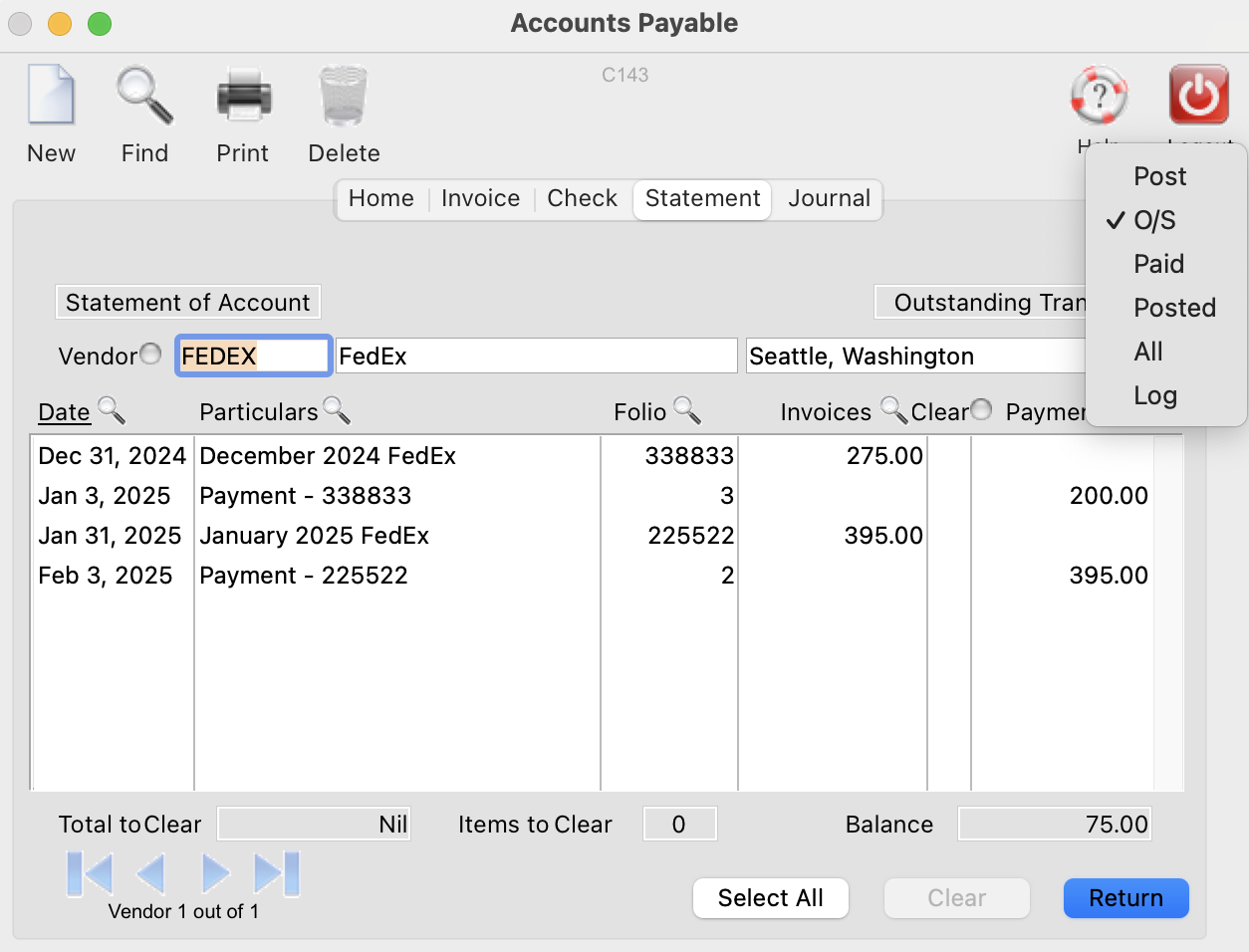Click the FedEx vendor name field
Viewport: 1249px width, 952px height.
(537, 356)
